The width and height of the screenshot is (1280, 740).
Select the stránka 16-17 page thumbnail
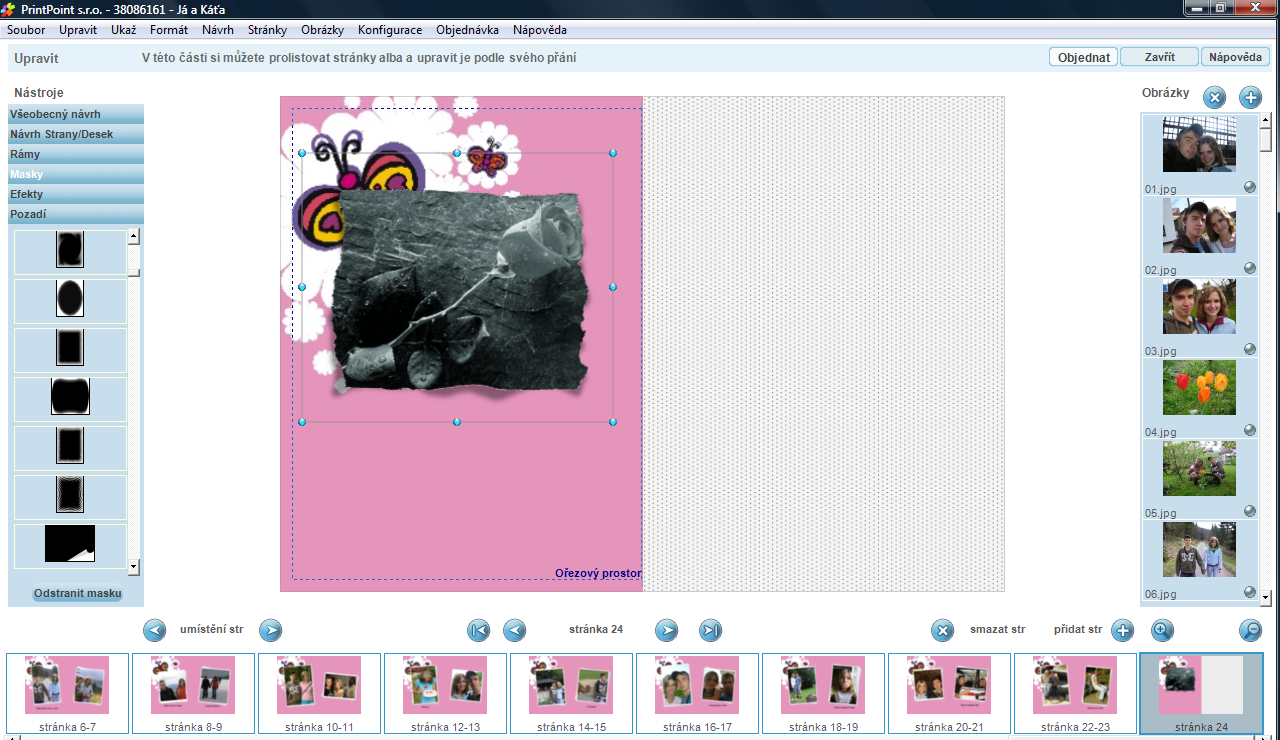[698, 694]
